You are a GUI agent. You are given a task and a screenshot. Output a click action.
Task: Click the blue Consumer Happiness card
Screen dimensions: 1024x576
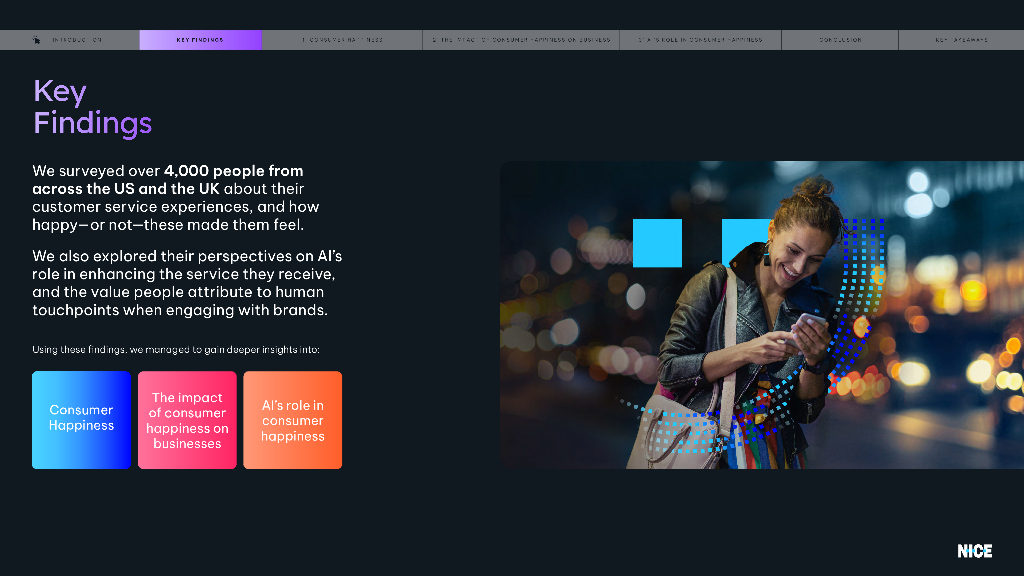click(x=81, y=419)
